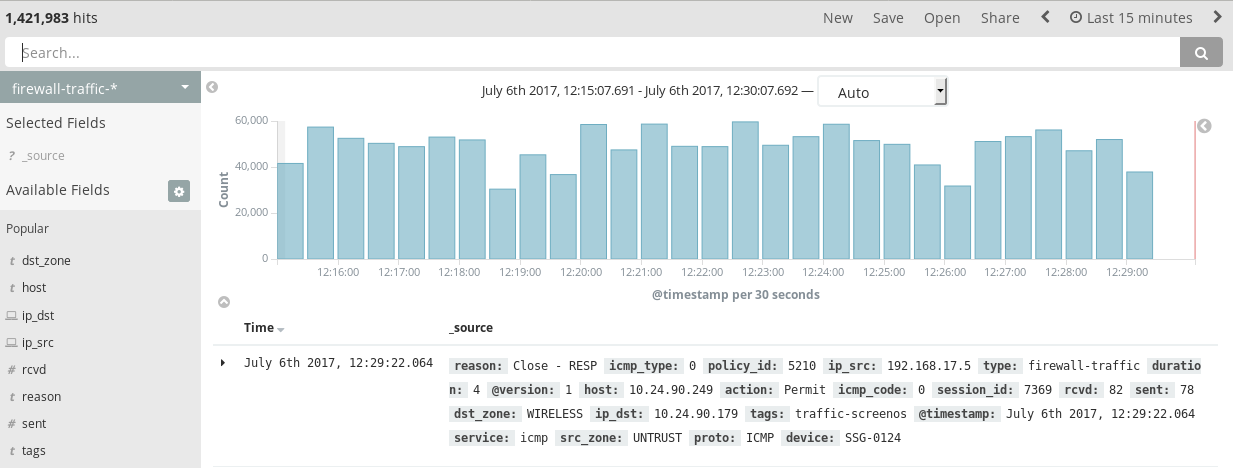Sort by the Time column arrow
Screen dimensions: 1233x468
click(x=281, y=329)
